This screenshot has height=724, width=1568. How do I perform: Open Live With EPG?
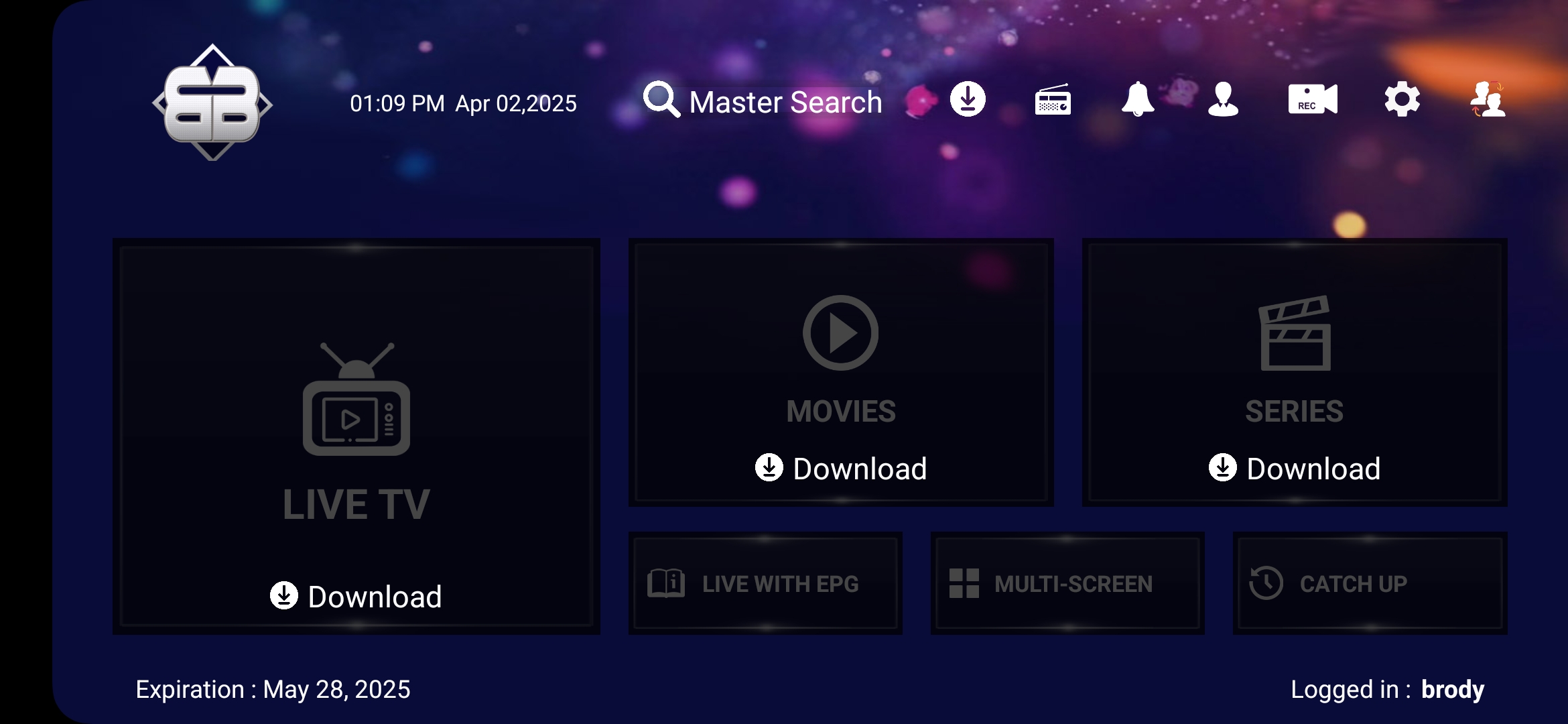[x=765, y=583]
